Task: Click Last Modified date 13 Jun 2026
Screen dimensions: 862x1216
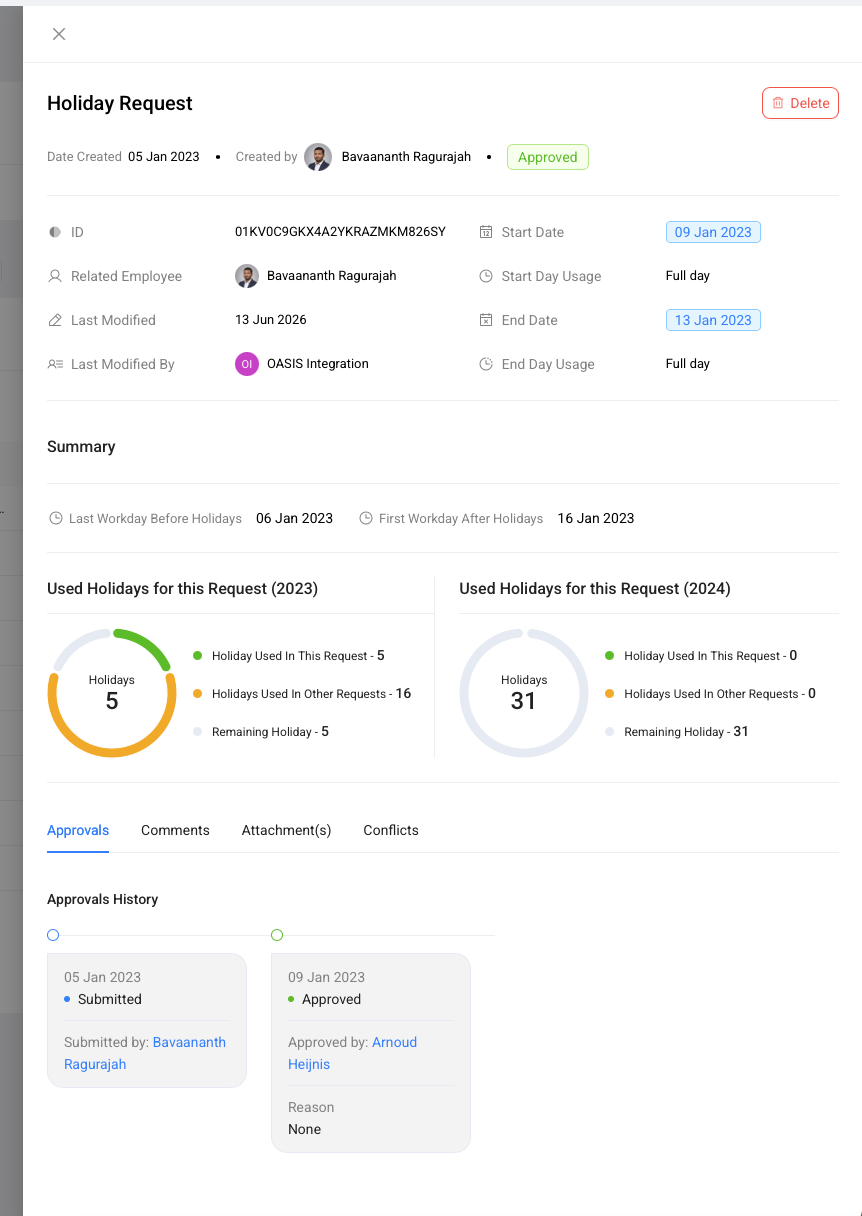Action: [271, 320]
